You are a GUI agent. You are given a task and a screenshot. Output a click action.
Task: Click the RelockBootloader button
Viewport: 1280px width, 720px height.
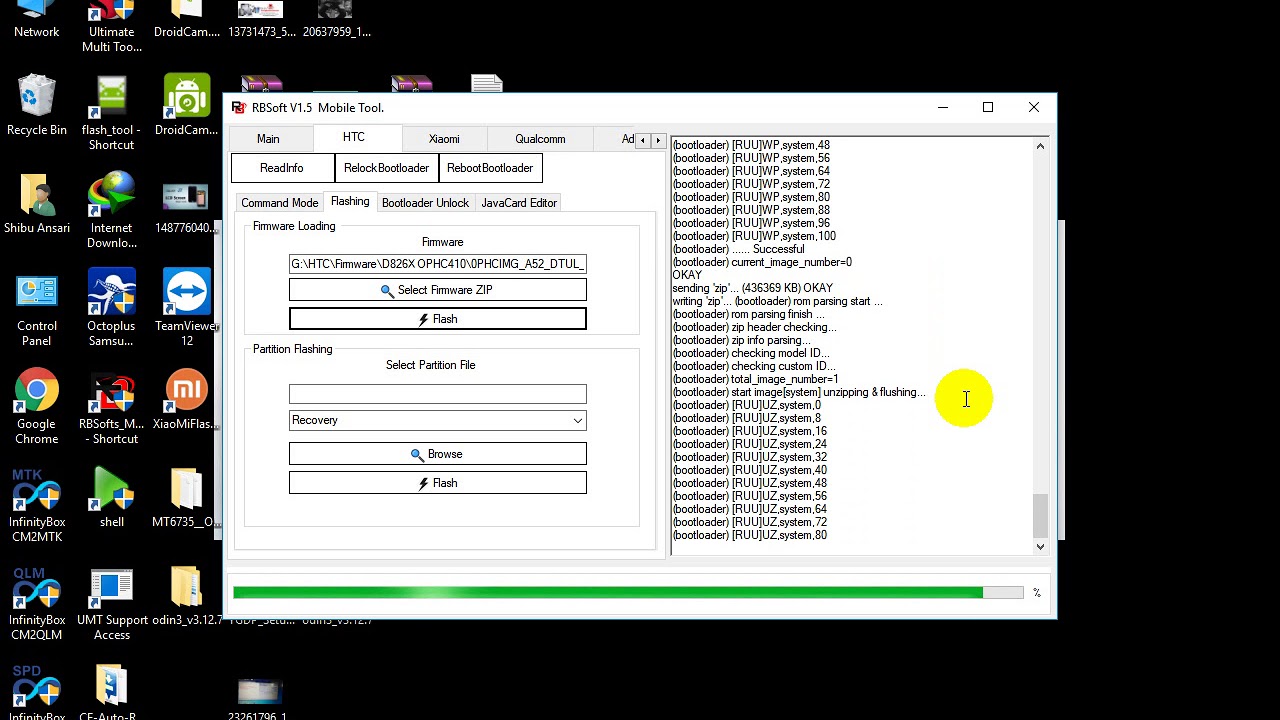coord(386,168)
